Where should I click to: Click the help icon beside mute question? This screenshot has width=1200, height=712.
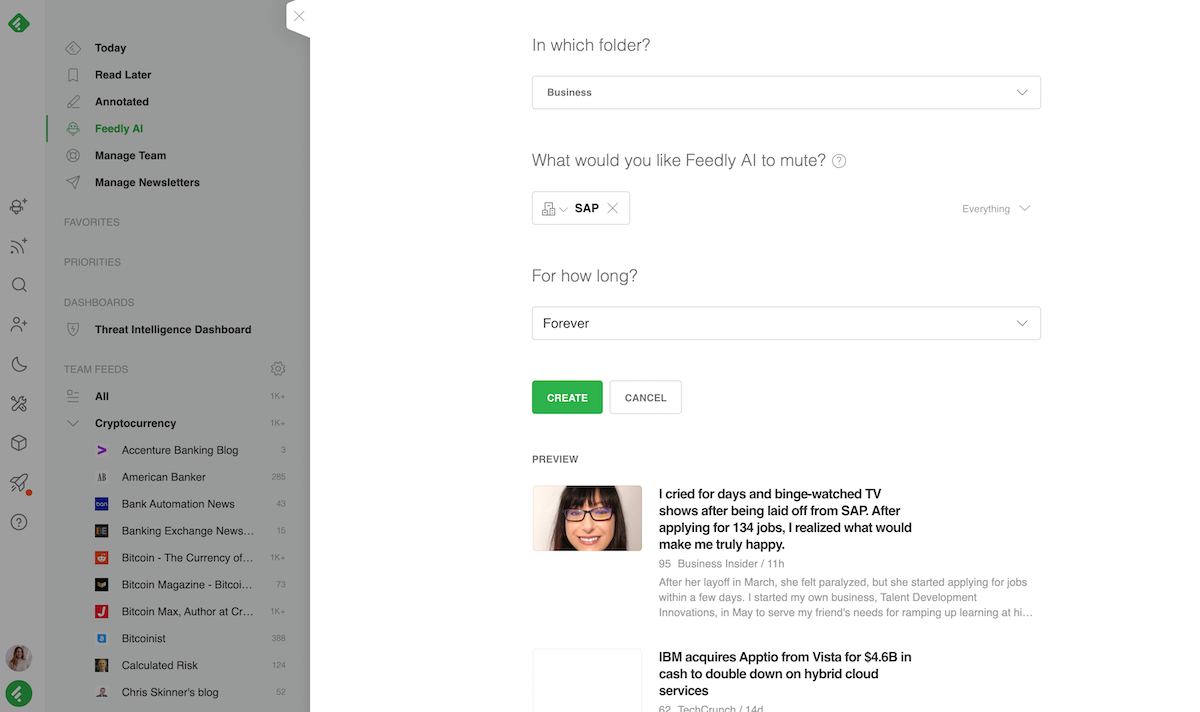(839, 161)
